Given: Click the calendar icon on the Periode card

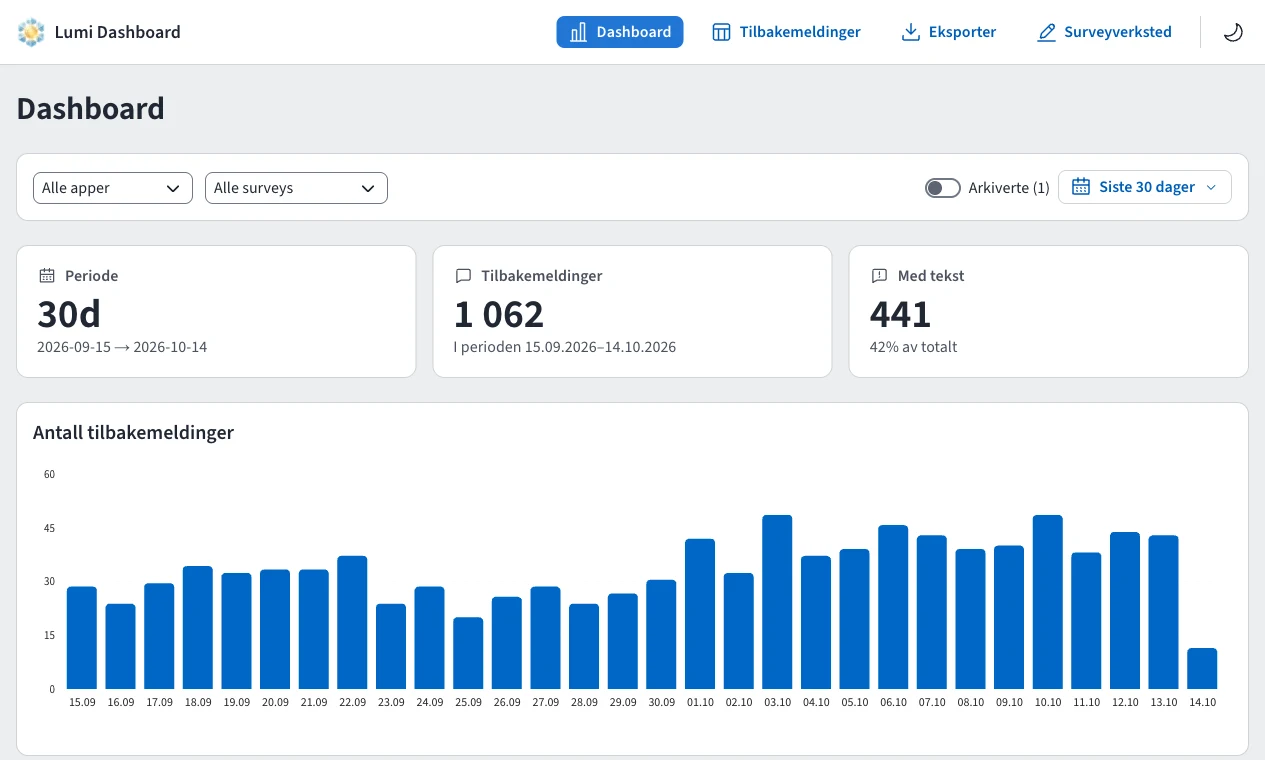Looking at the screenshot, I should click(47, 276).
